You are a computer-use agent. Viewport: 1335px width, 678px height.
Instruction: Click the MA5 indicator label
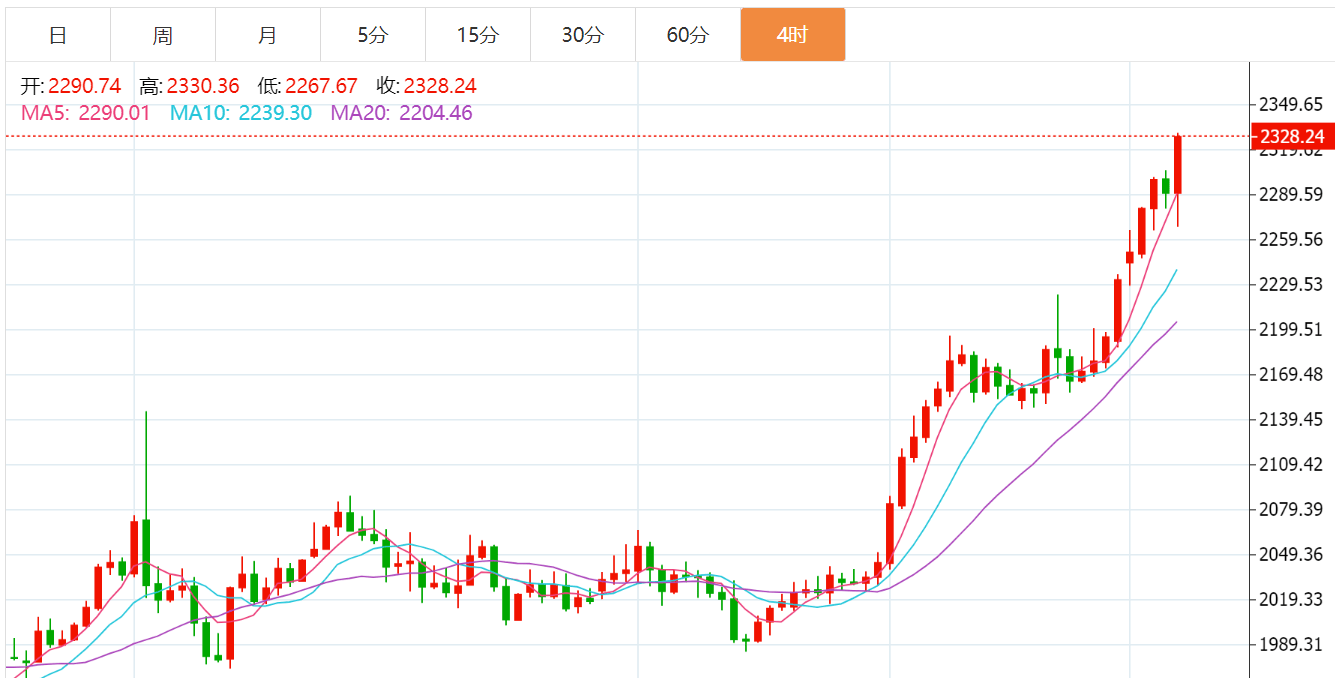point(85,113)
